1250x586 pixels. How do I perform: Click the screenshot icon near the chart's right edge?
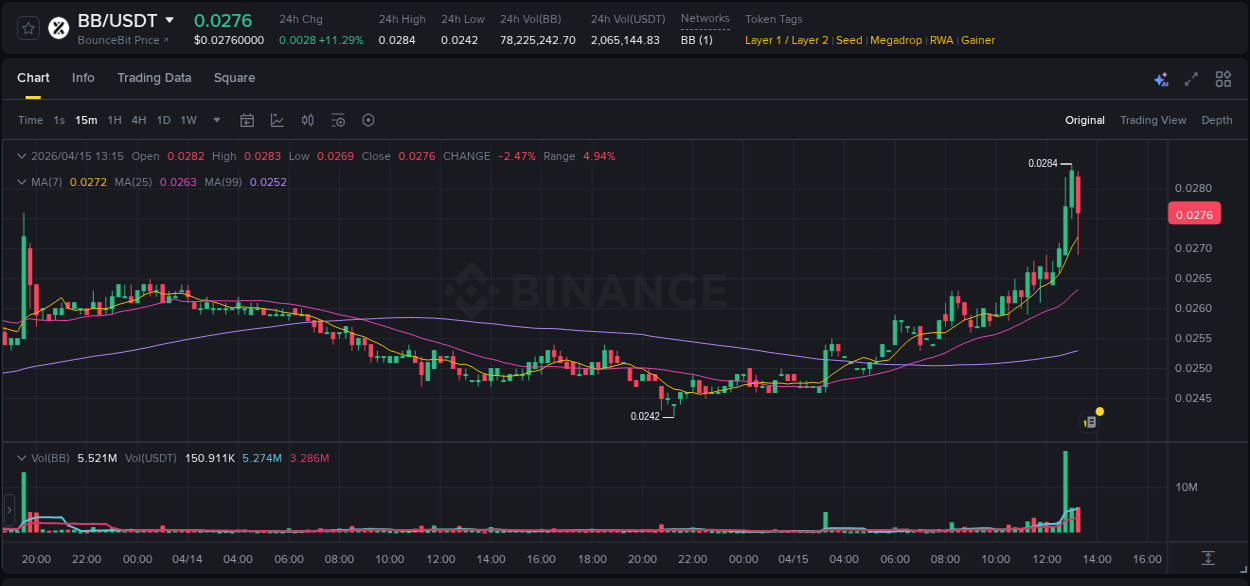tap(1089, 421)
